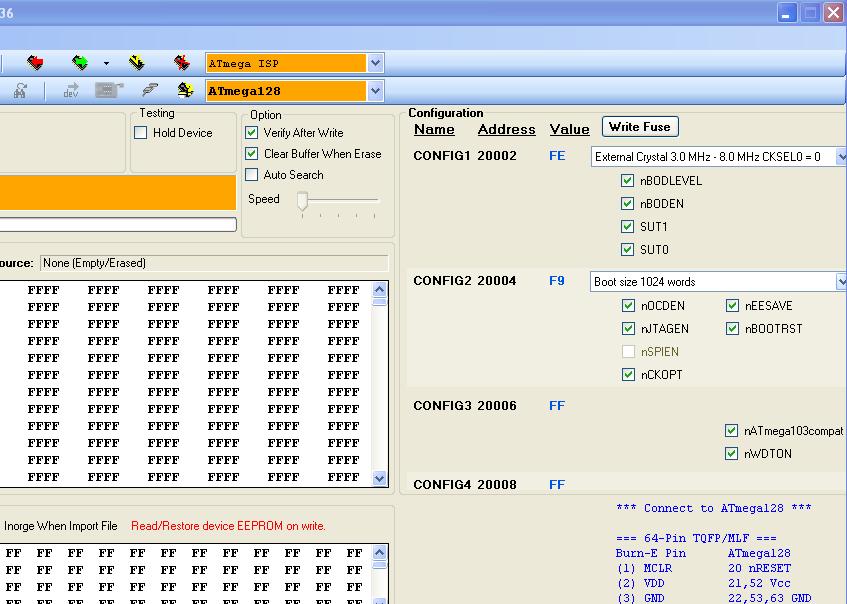Click the Value column header

pos(569,130)
